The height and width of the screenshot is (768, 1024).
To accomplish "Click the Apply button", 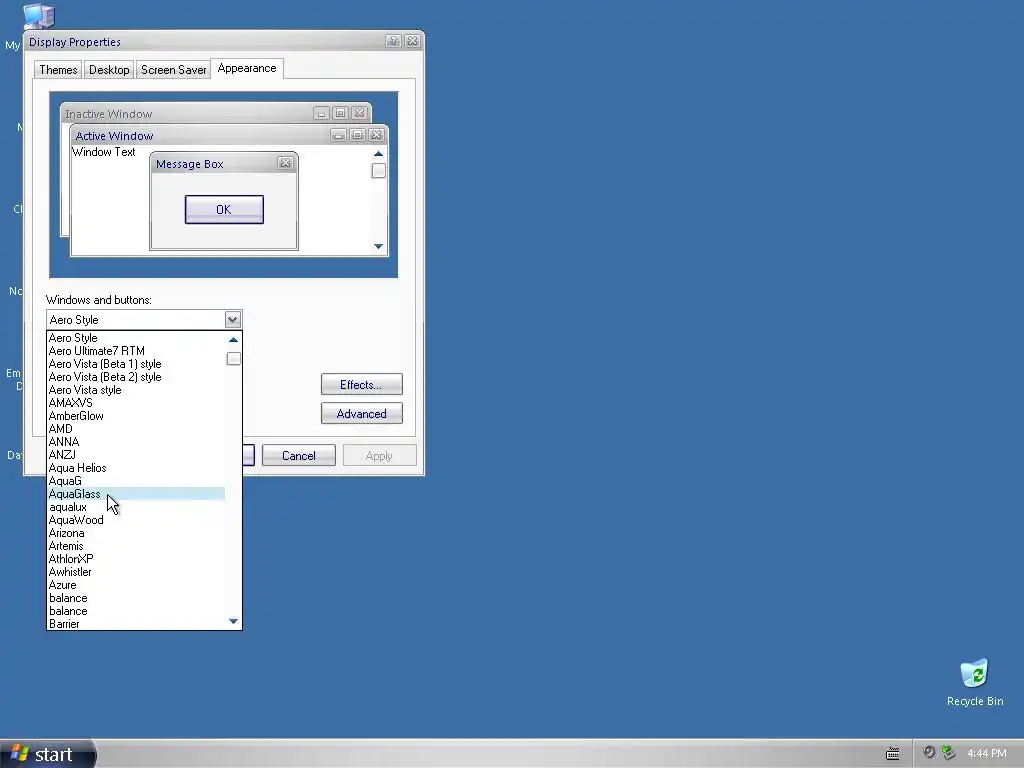I will click(379, 455).
